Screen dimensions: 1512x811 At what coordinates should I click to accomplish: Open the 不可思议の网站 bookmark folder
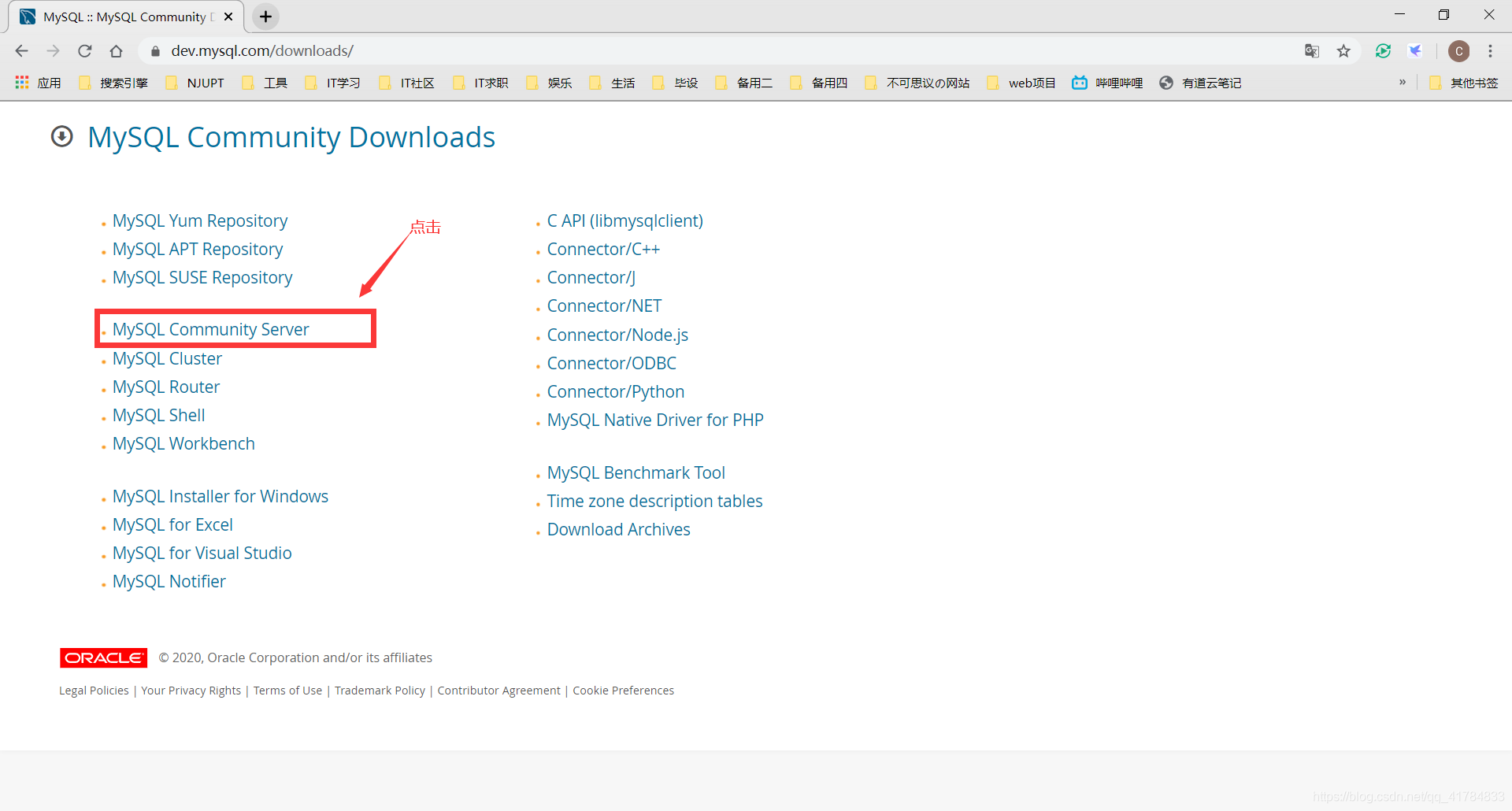[x=917, y=83]
